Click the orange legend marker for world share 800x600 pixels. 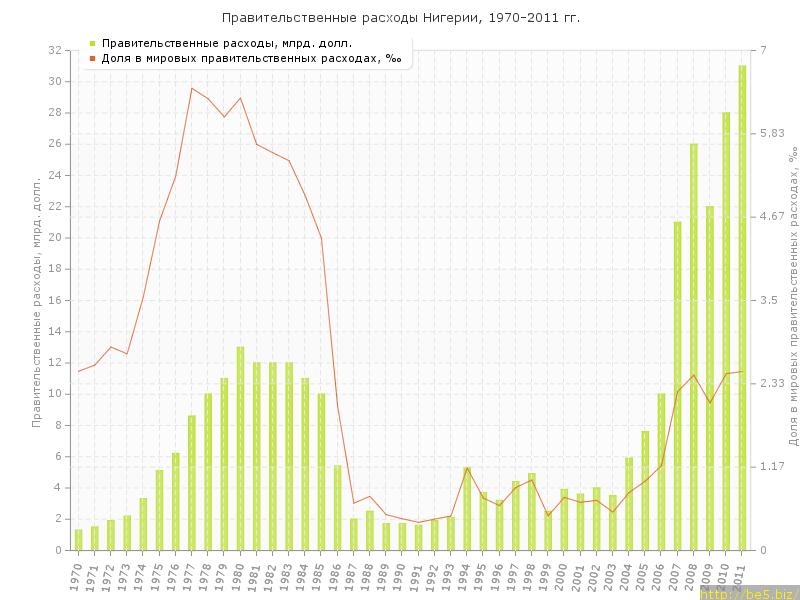[x=92, y=58]
